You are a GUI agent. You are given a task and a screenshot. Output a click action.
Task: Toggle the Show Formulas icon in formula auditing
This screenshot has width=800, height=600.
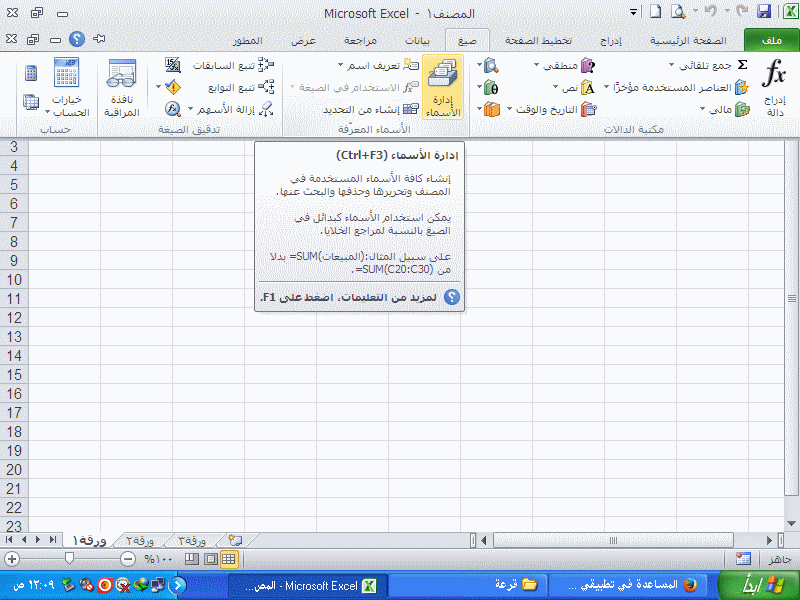[x=173, y=65]
